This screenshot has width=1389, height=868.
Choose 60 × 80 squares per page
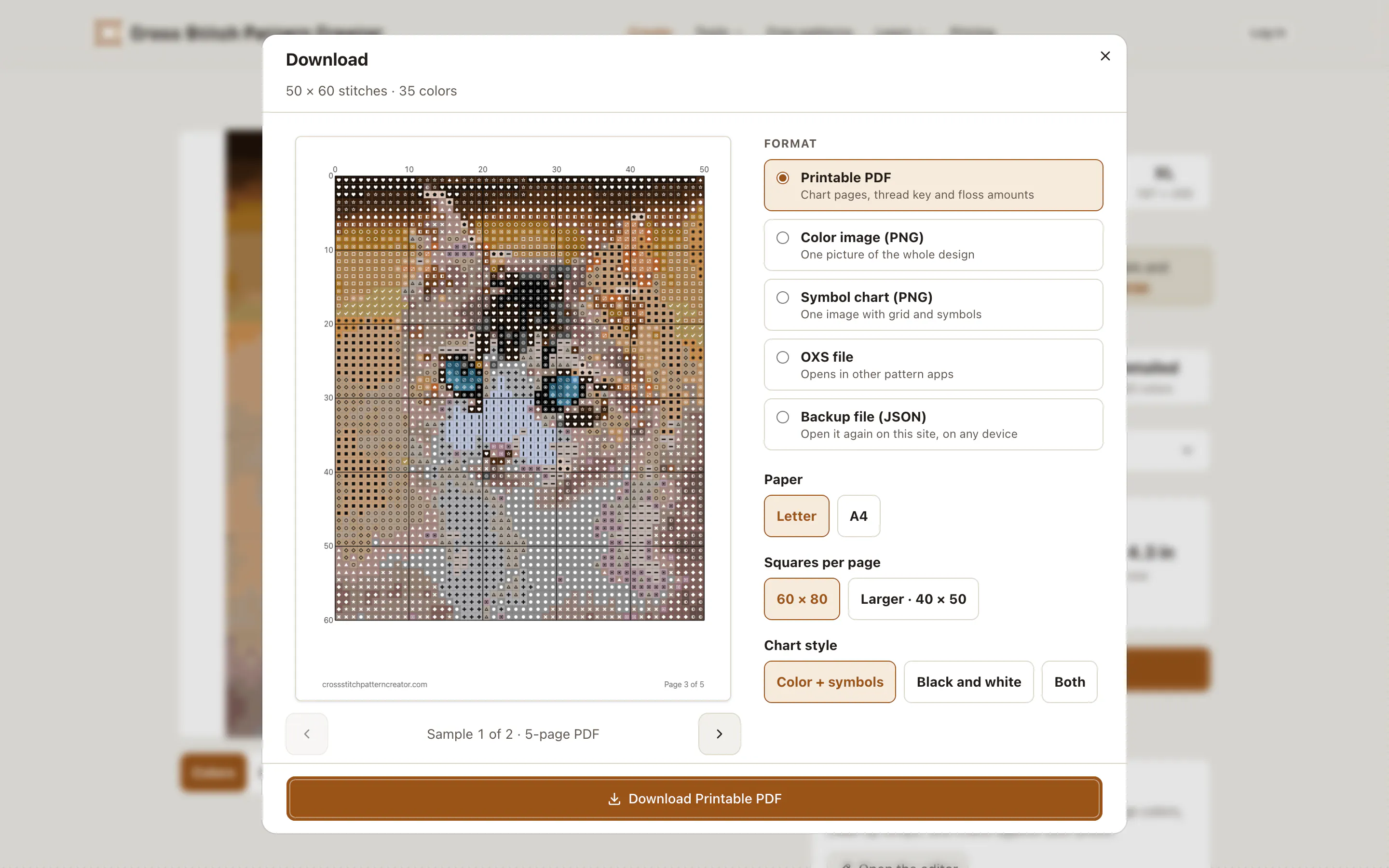pos(802,599)
